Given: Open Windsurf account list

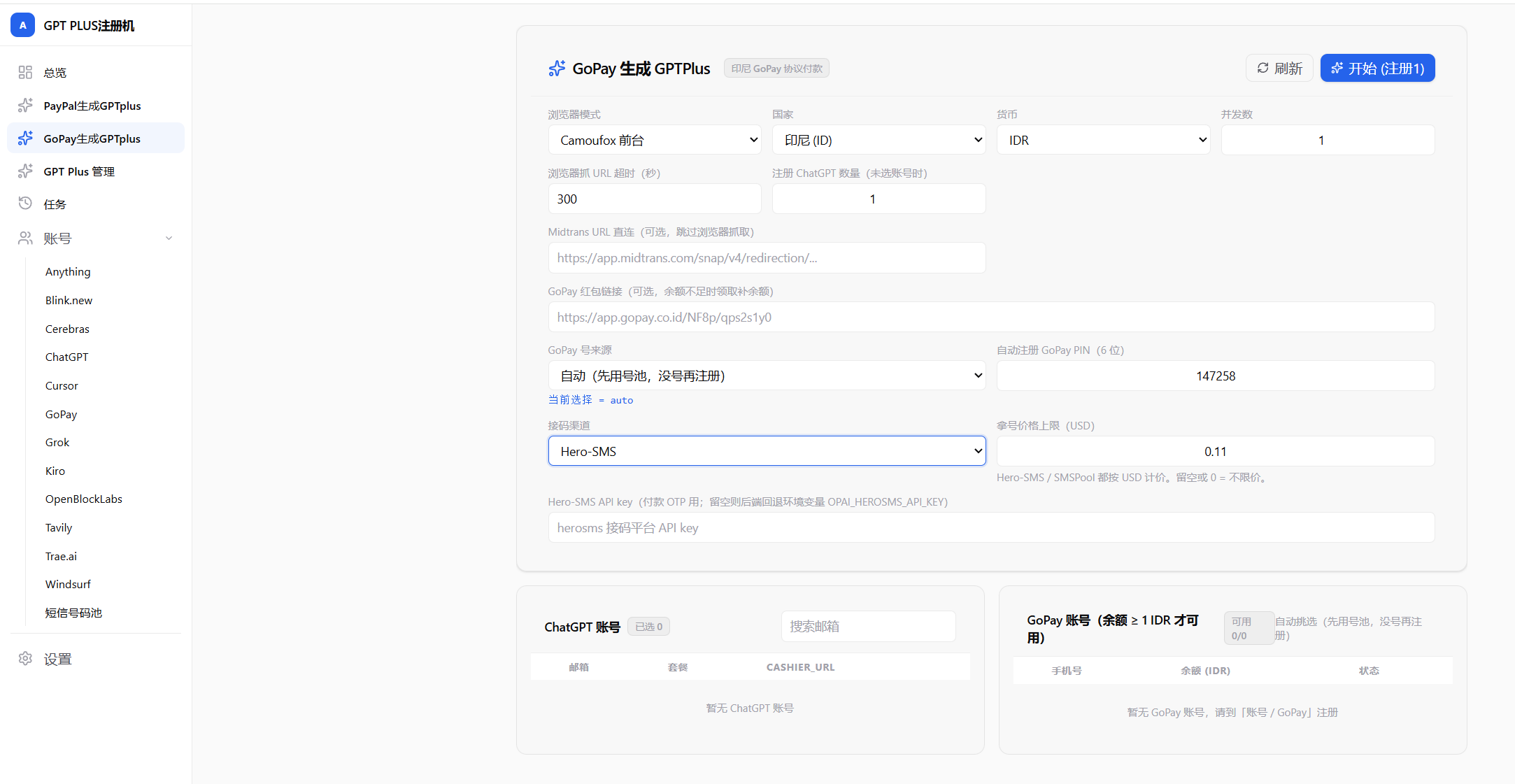Looking at the screenshot, I should pyautogui.click(x=68, y=584).
